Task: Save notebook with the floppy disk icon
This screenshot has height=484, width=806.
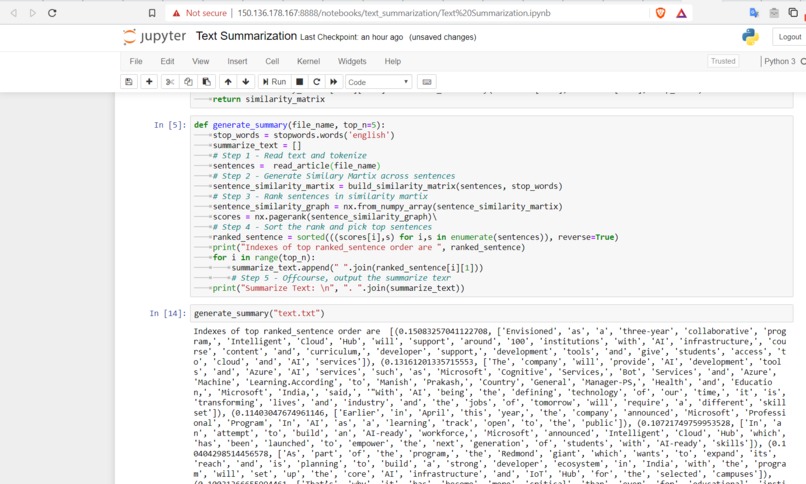Action: point(129,82)
